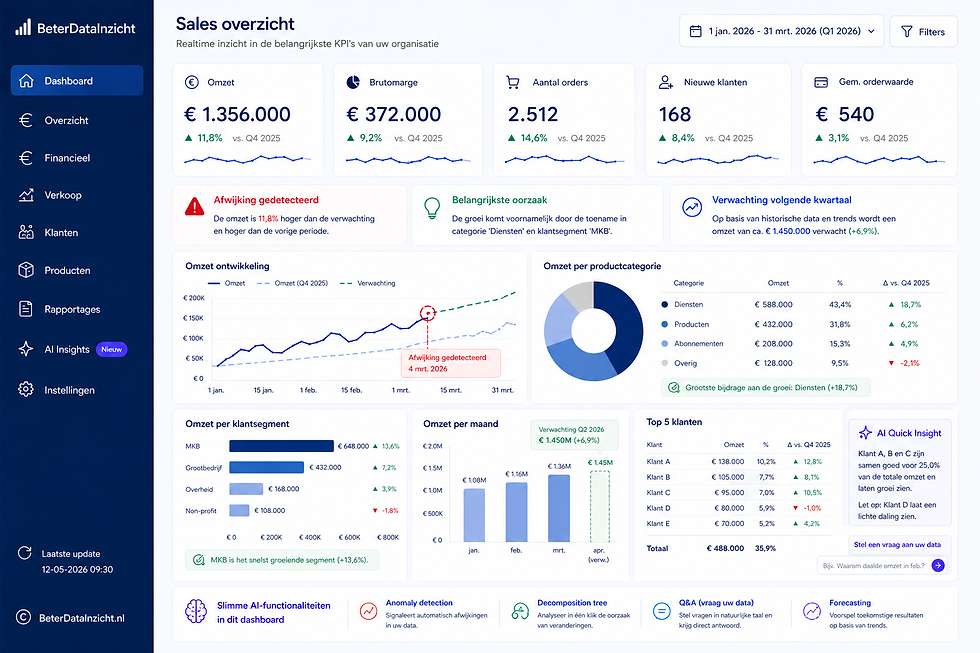The height and width of the screenshot is (653, 980).
Task: Toggle Omzet (Q4 2025) legend series
Action: (x=292, y=283)
